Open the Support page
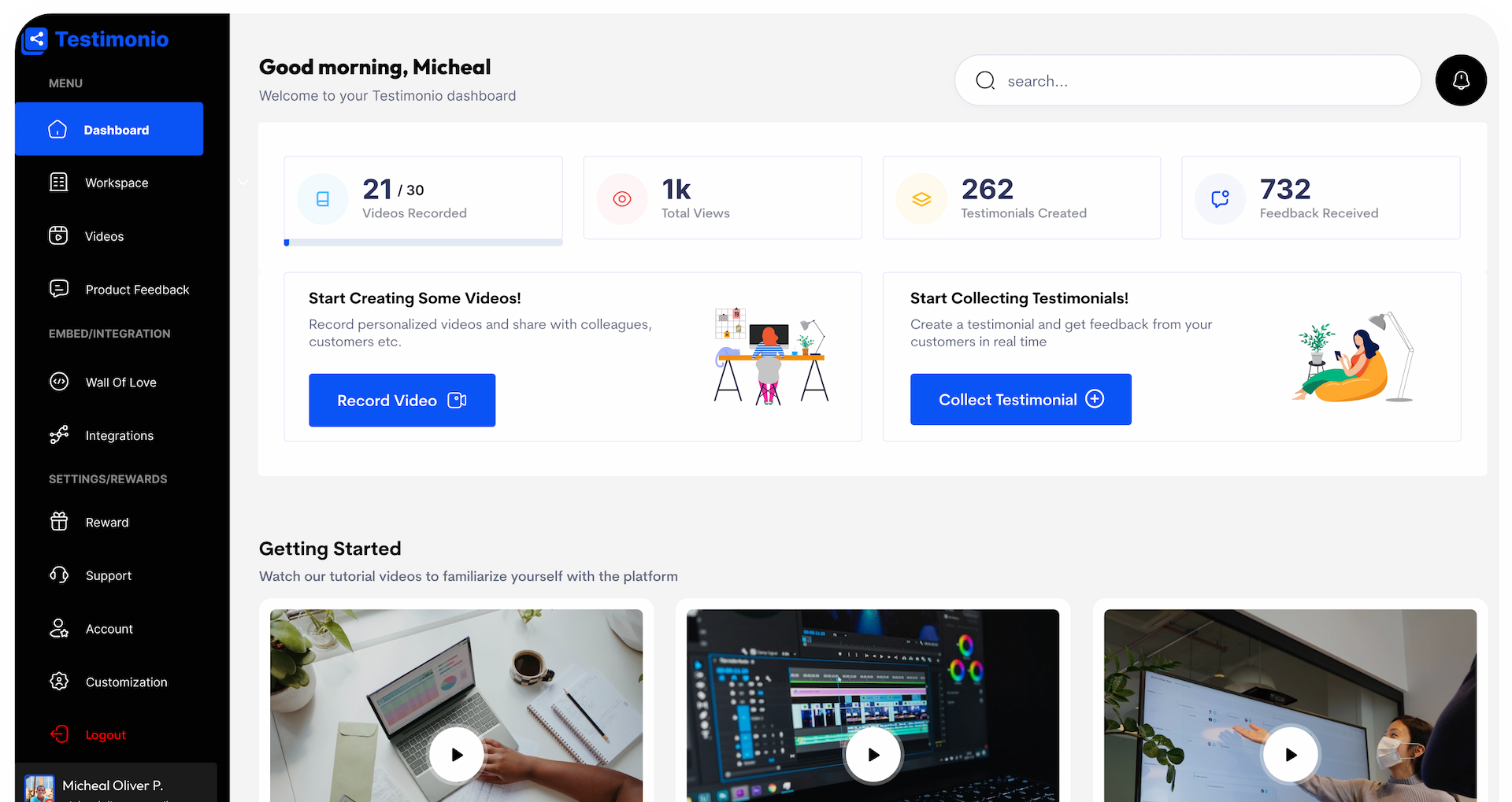The height and width of the screenshot is (802, 1512). [109, 575]
